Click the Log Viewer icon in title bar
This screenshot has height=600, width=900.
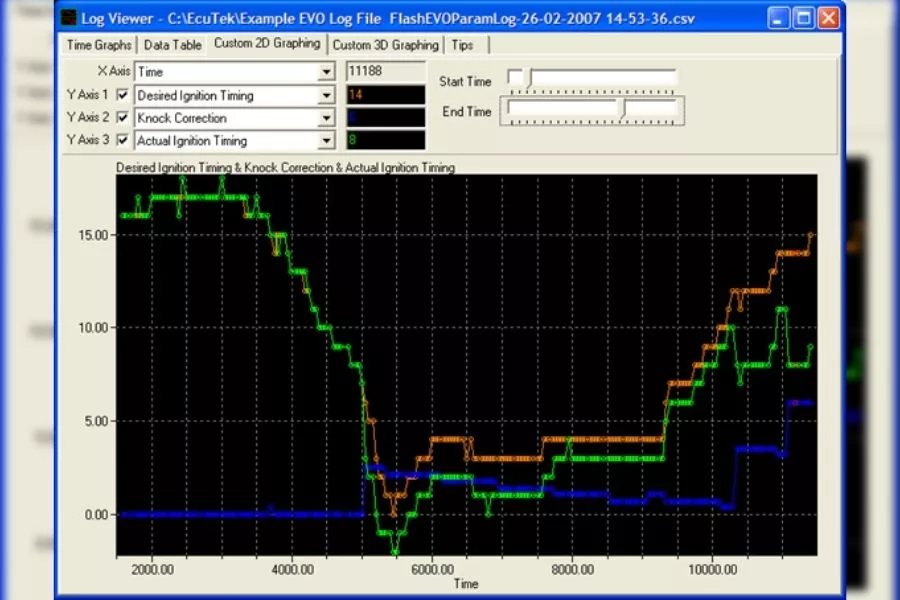click(x=68, y=17)
